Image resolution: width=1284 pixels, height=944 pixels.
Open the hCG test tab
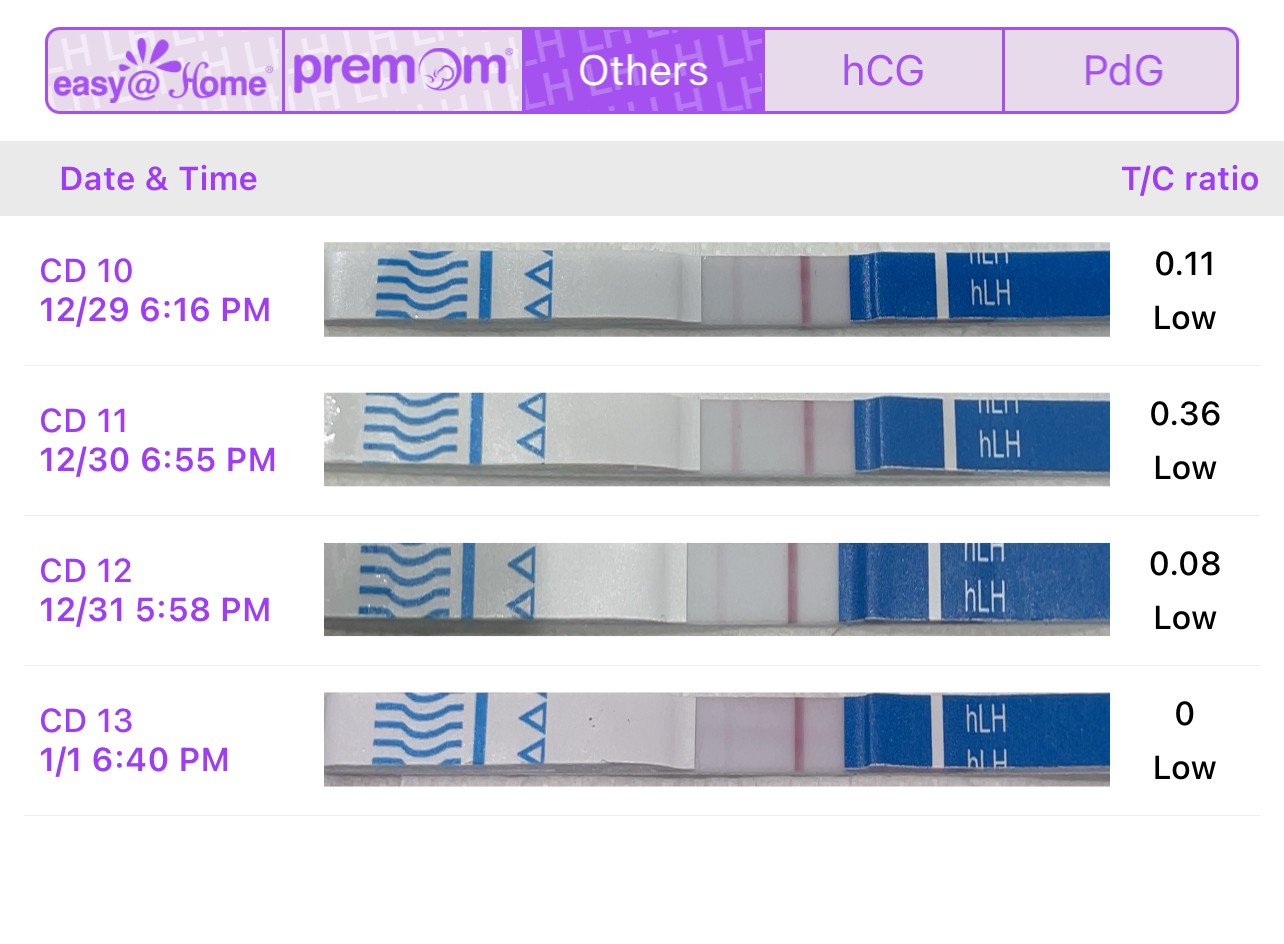(883, 70)
